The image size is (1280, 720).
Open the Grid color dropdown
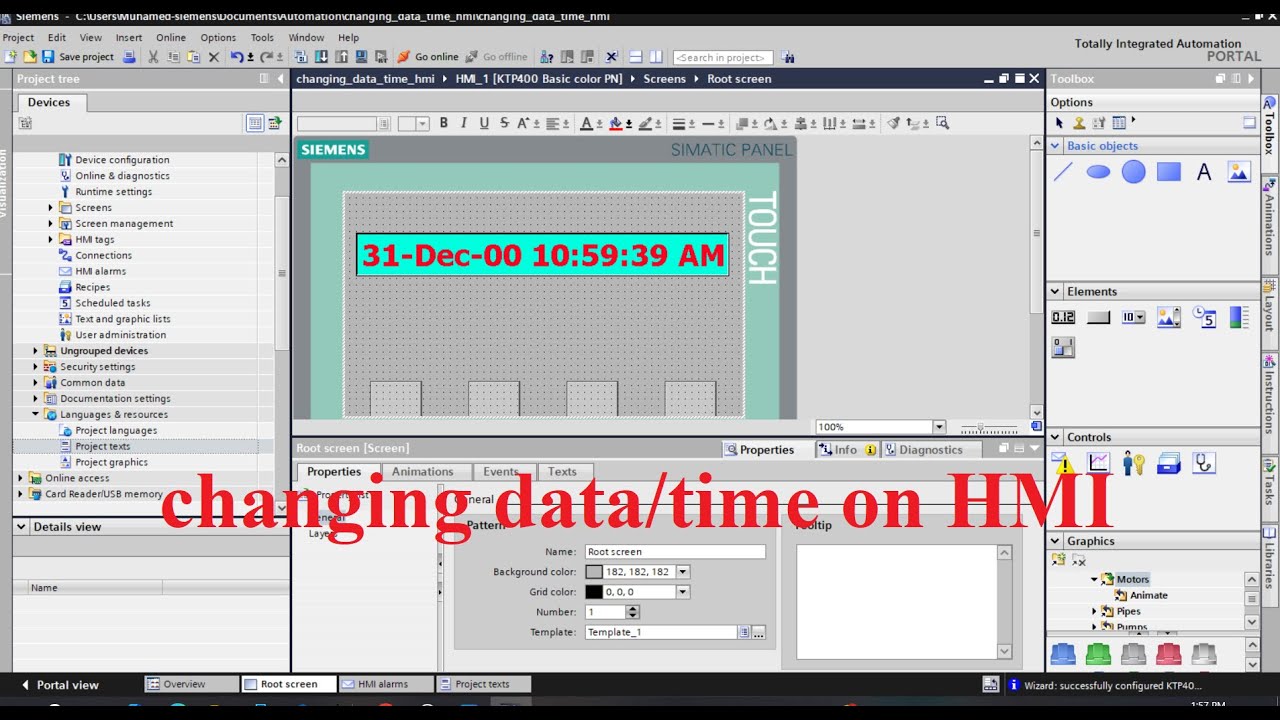click(683, 592)
